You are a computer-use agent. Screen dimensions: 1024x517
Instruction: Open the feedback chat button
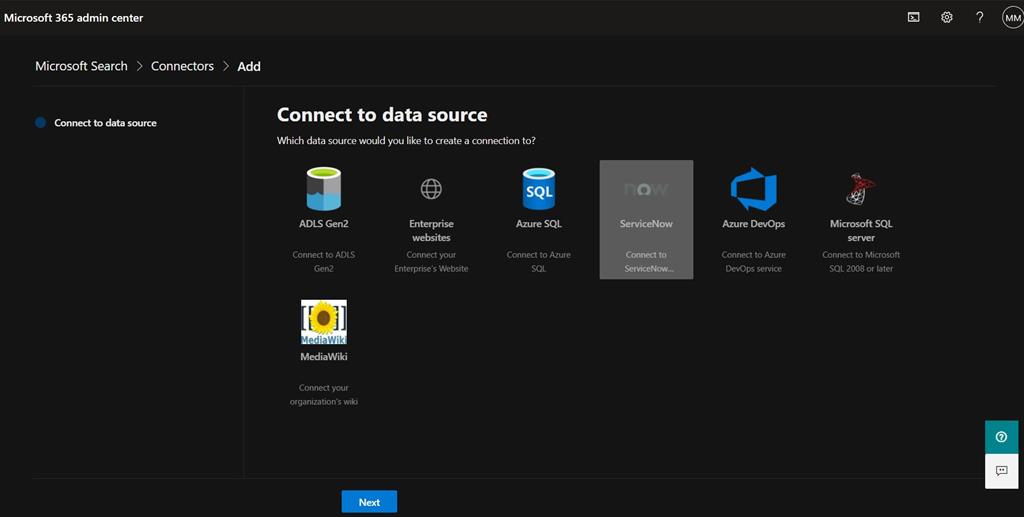click(x=1001, y=471)
